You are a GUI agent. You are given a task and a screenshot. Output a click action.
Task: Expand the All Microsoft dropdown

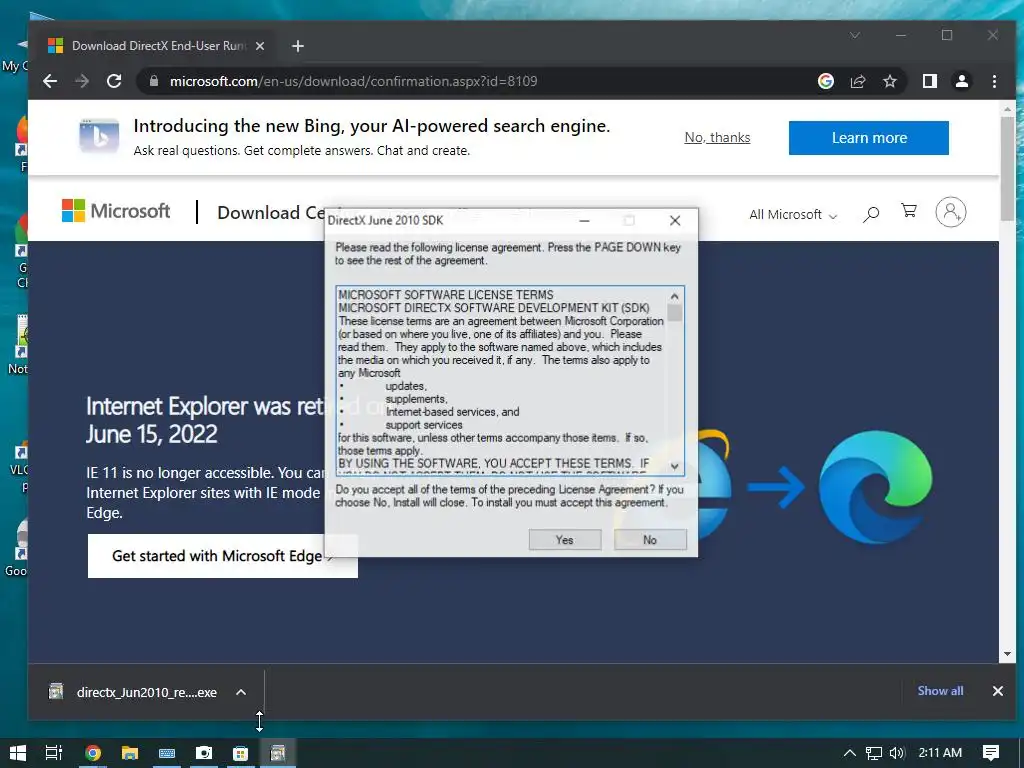pyautogui.click(x=793, y=214)
